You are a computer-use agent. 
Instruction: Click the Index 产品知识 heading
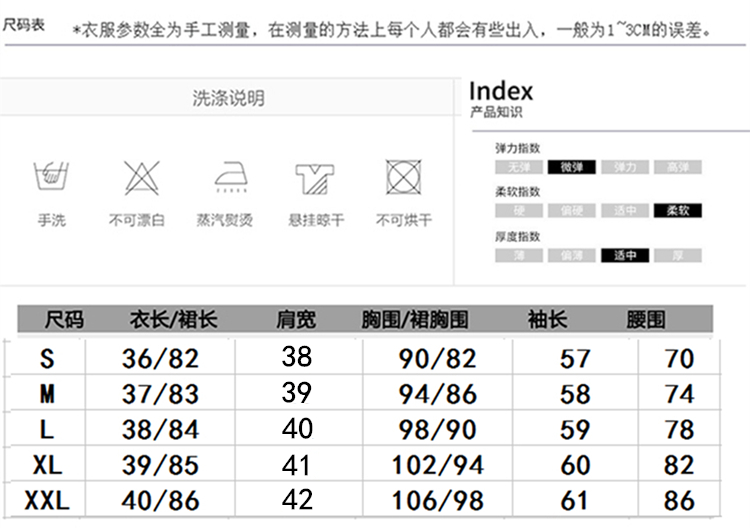[501, 99]
